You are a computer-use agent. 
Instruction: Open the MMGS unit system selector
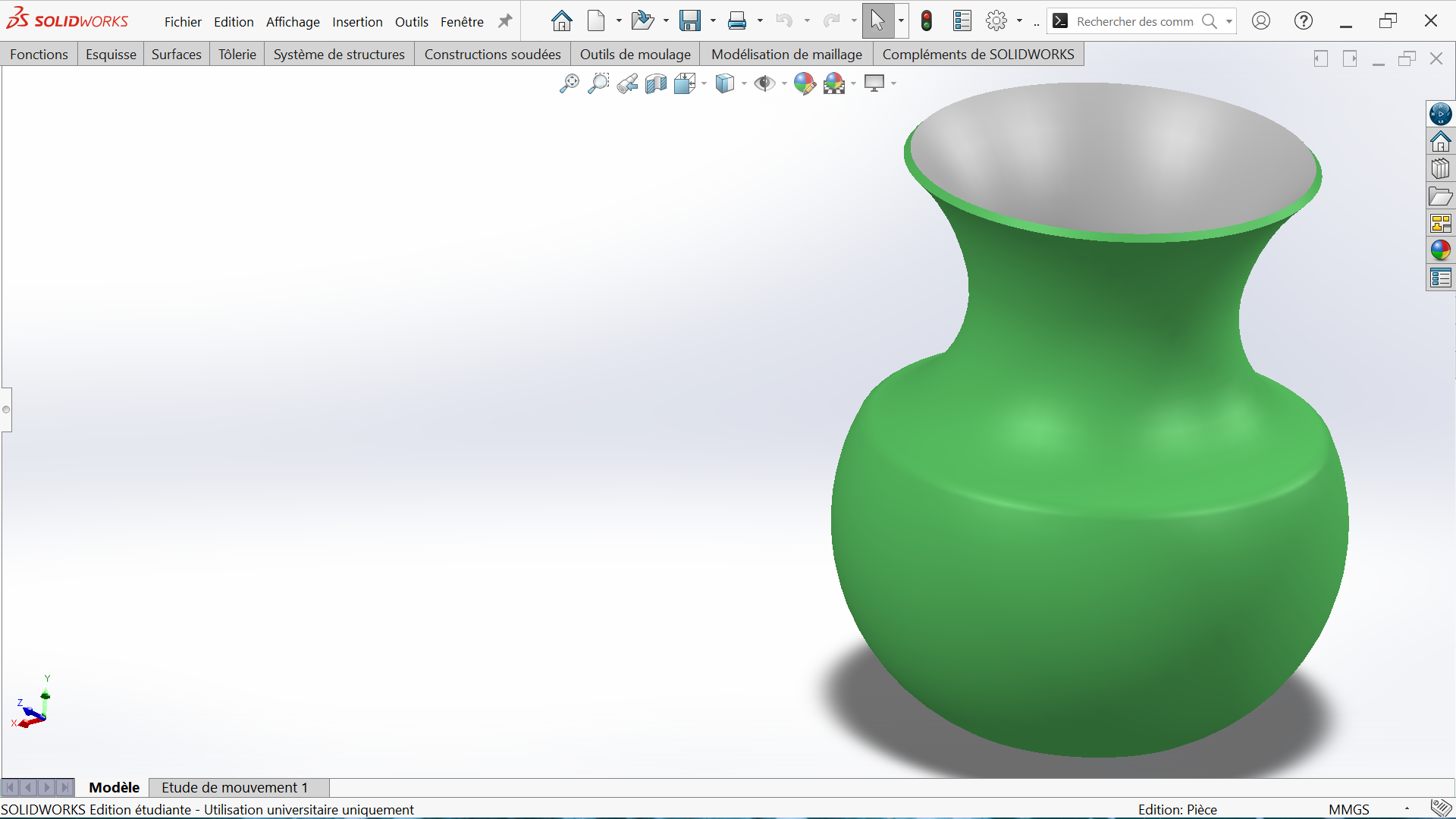coord(1349,809)
